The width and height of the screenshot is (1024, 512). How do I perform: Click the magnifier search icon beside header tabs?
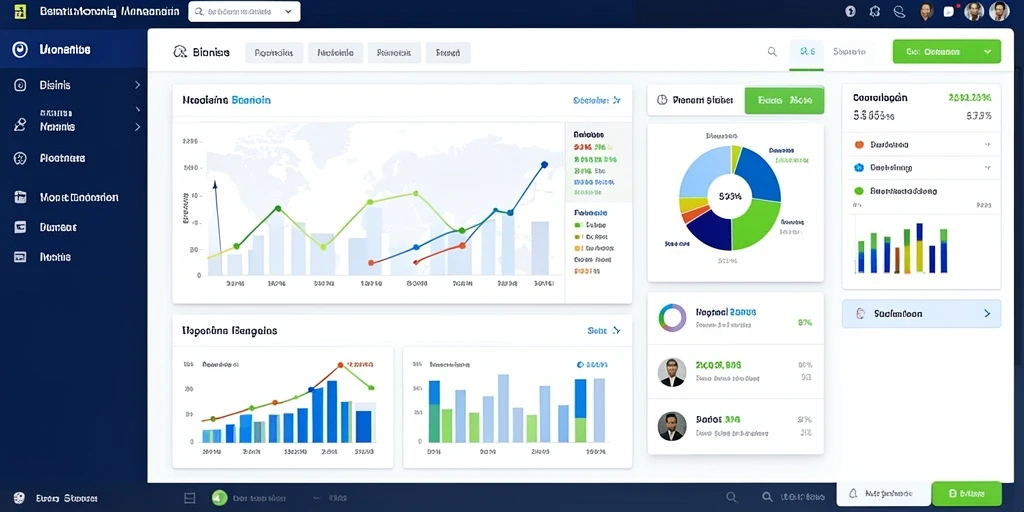(x=772, y=52)
